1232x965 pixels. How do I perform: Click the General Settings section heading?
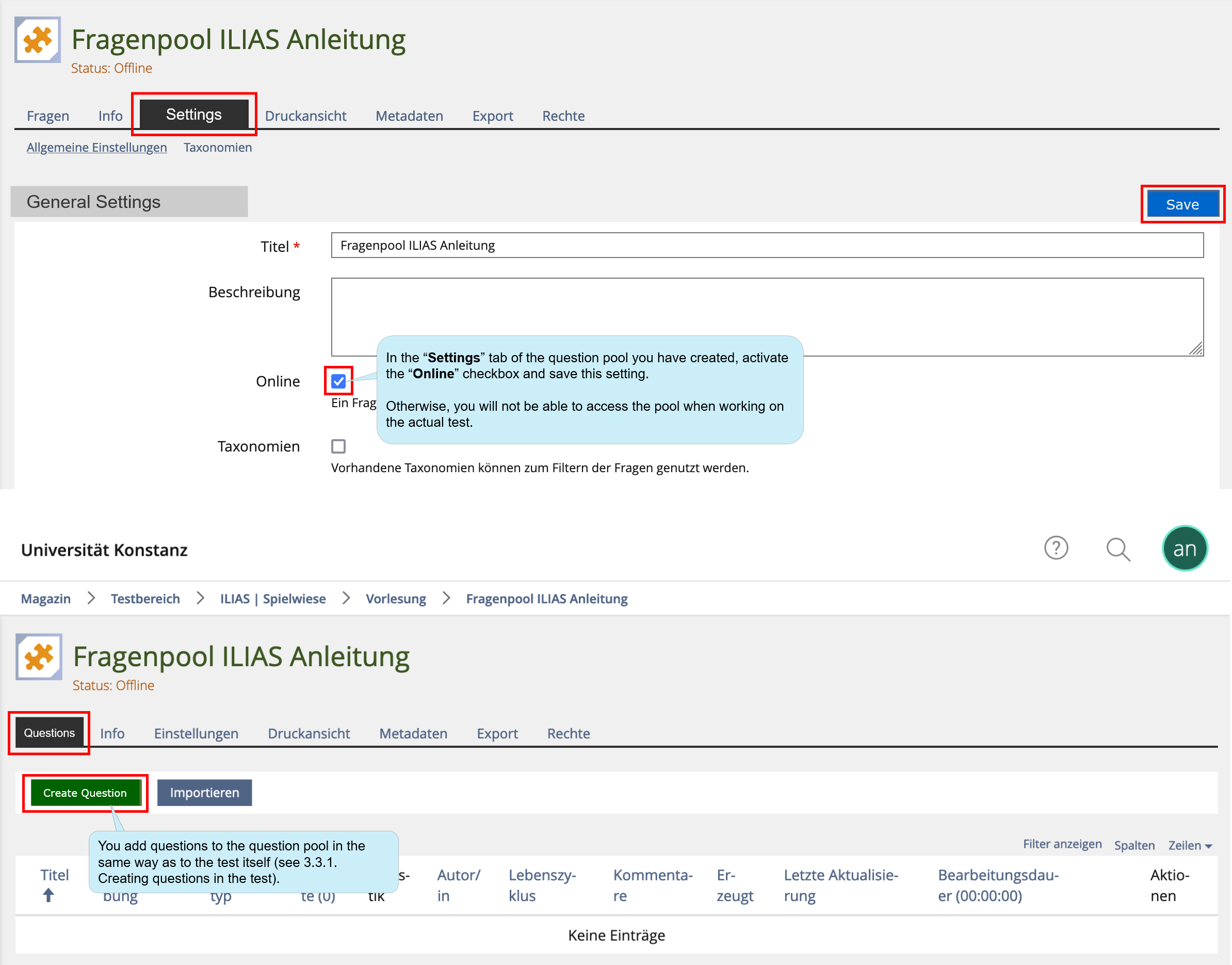click(129, 202)
